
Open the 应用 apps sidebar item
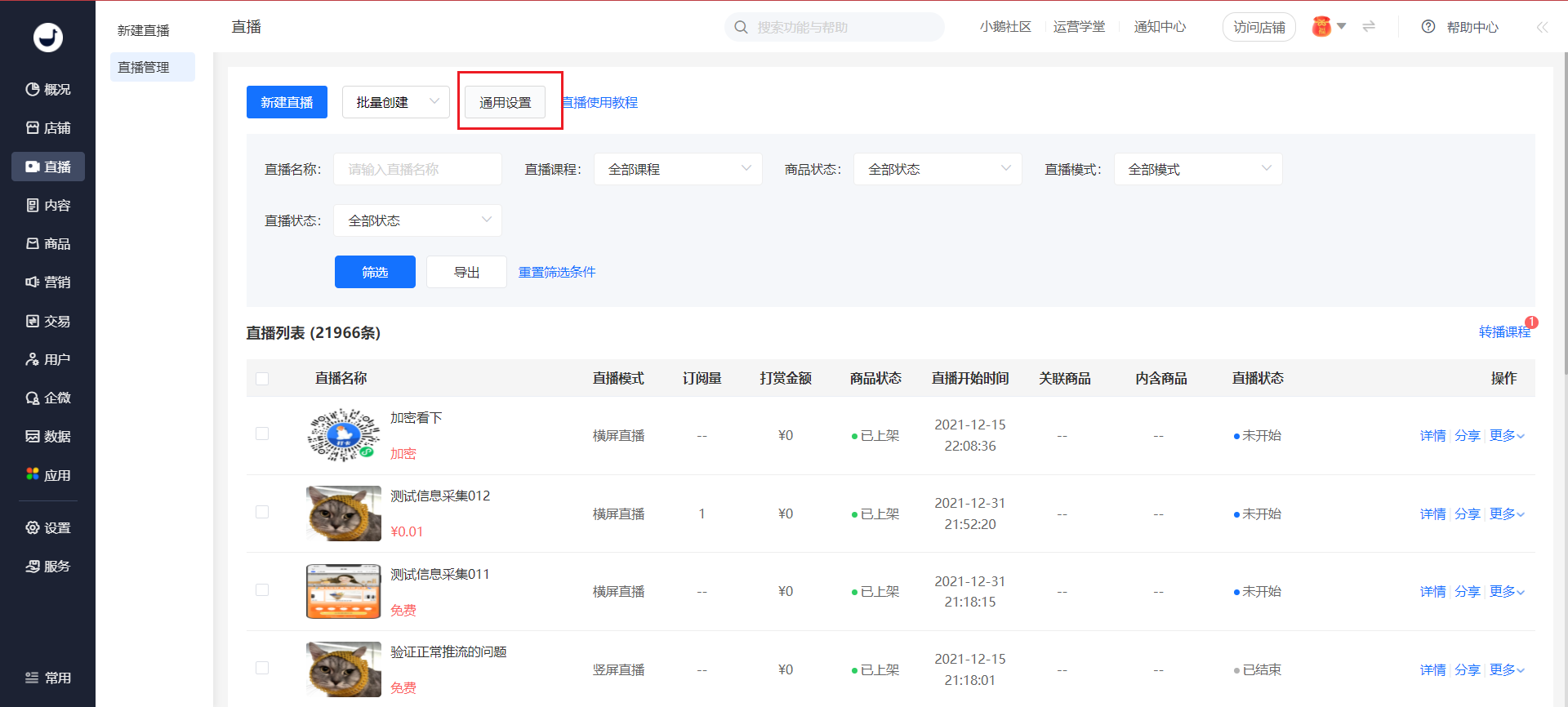48,475
